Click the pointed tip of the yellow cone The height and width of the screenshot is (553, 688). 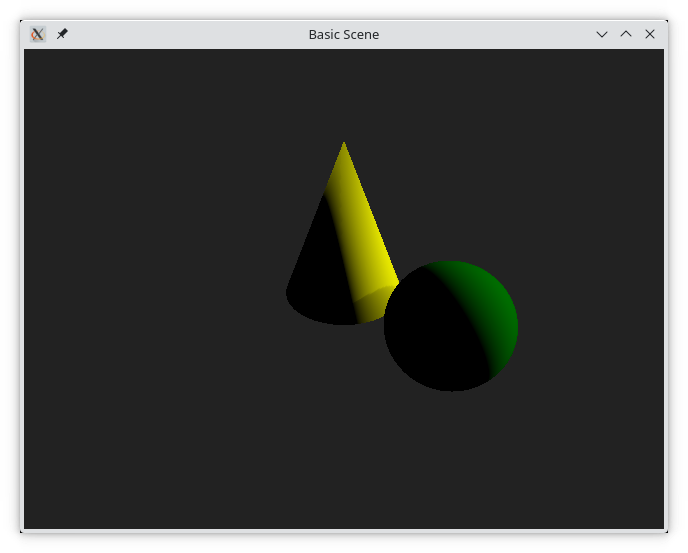coord(344,144)
